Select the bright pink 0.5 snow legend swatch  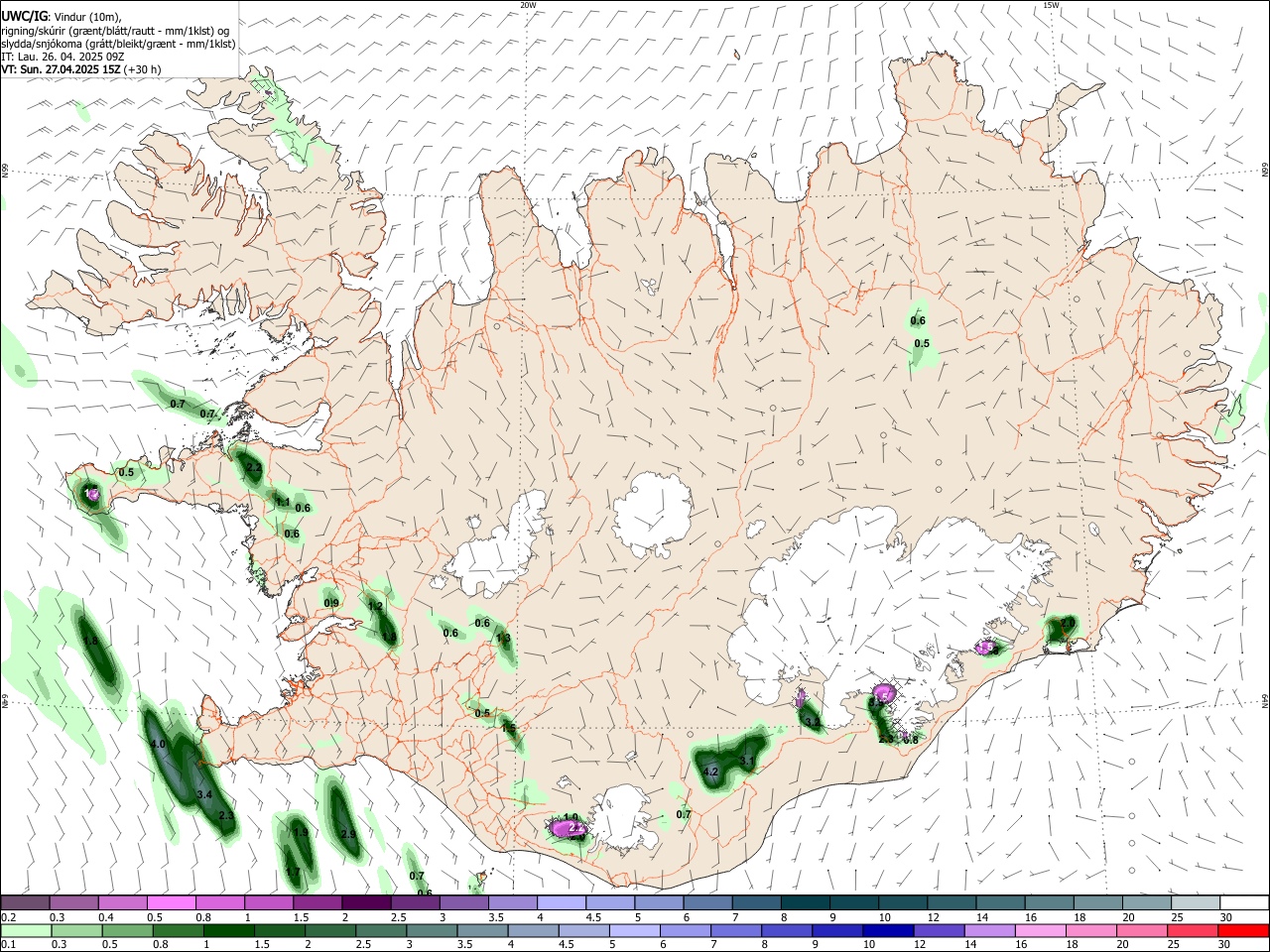pos(171,902)
